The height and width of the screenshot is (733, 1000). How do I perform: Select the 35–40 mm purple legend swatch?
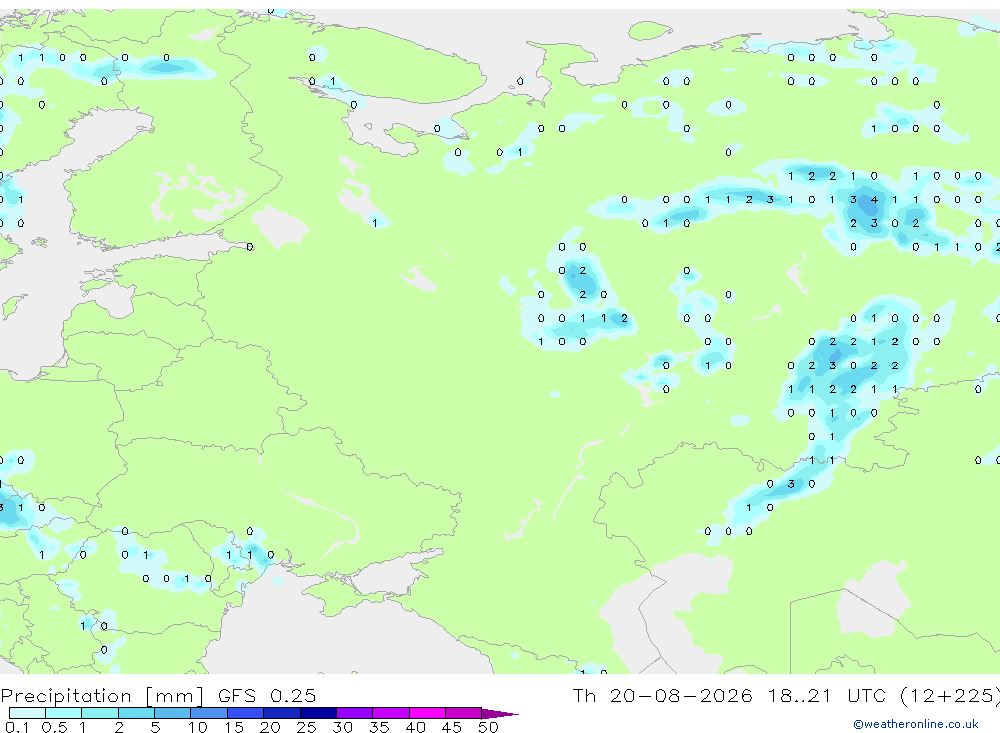point(391,713)
